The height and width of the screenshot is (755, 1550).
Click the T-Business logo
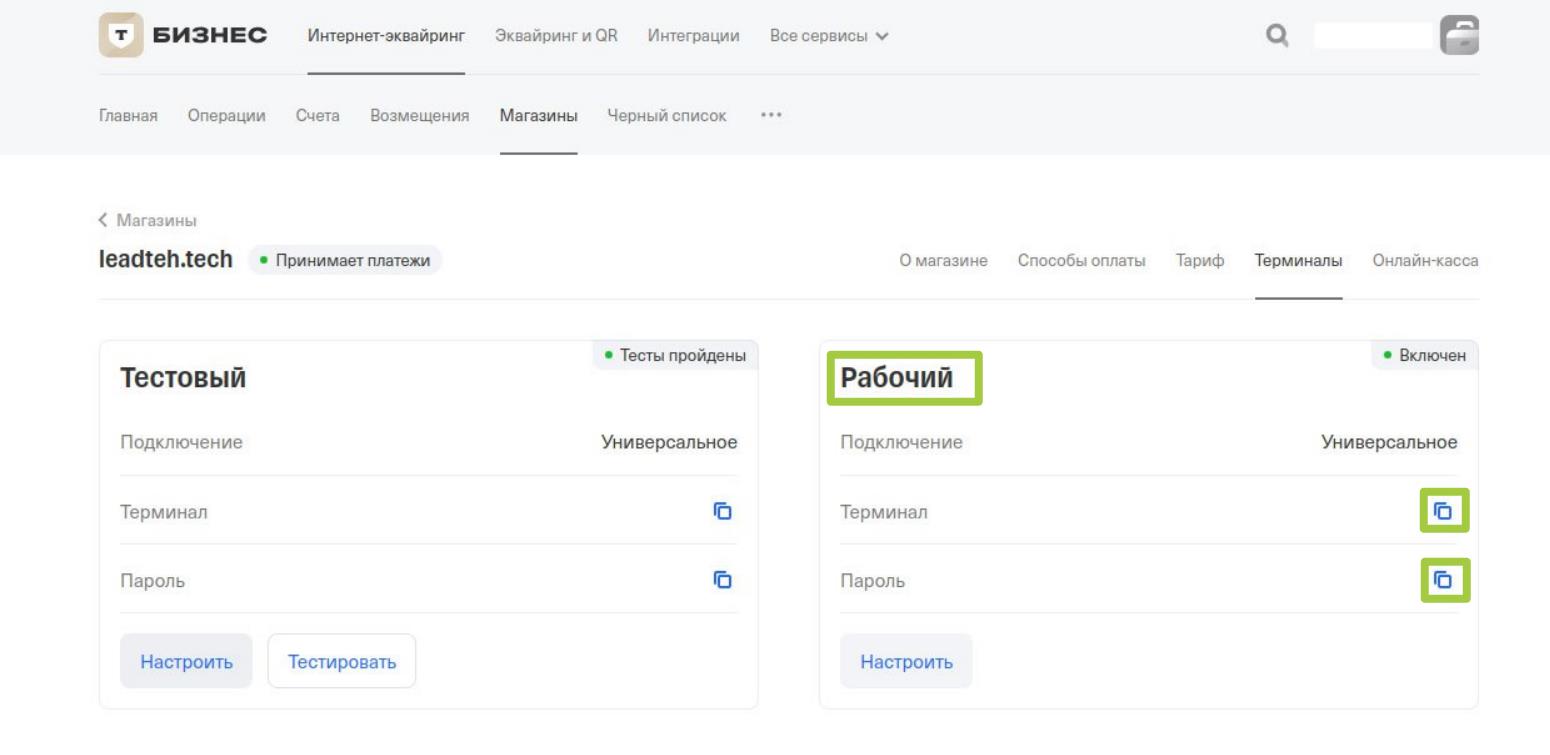[183, 36]
